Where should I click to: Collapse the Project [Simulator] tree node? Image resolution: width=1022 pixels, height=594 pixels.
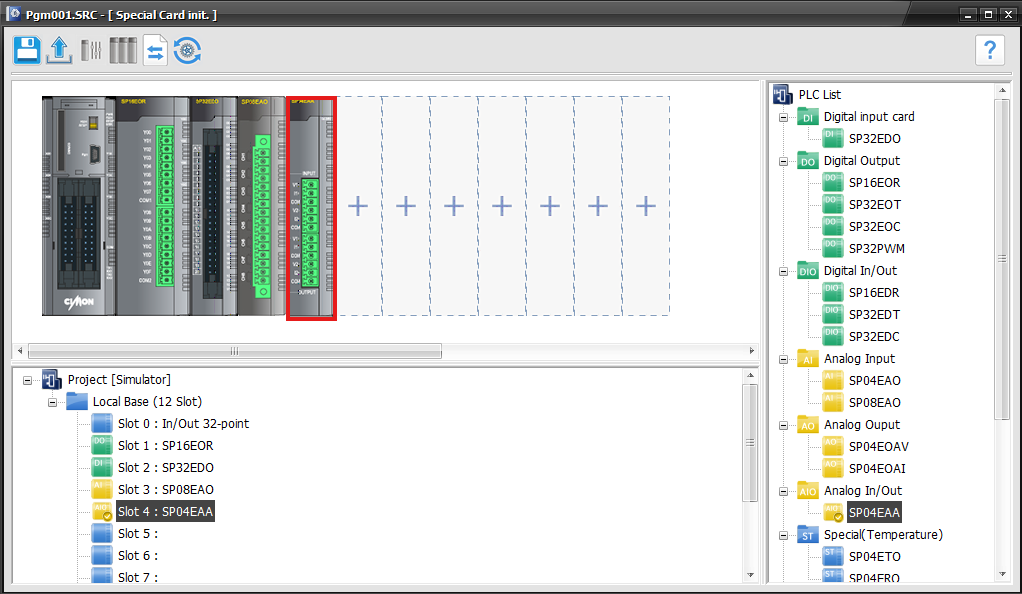27,380
